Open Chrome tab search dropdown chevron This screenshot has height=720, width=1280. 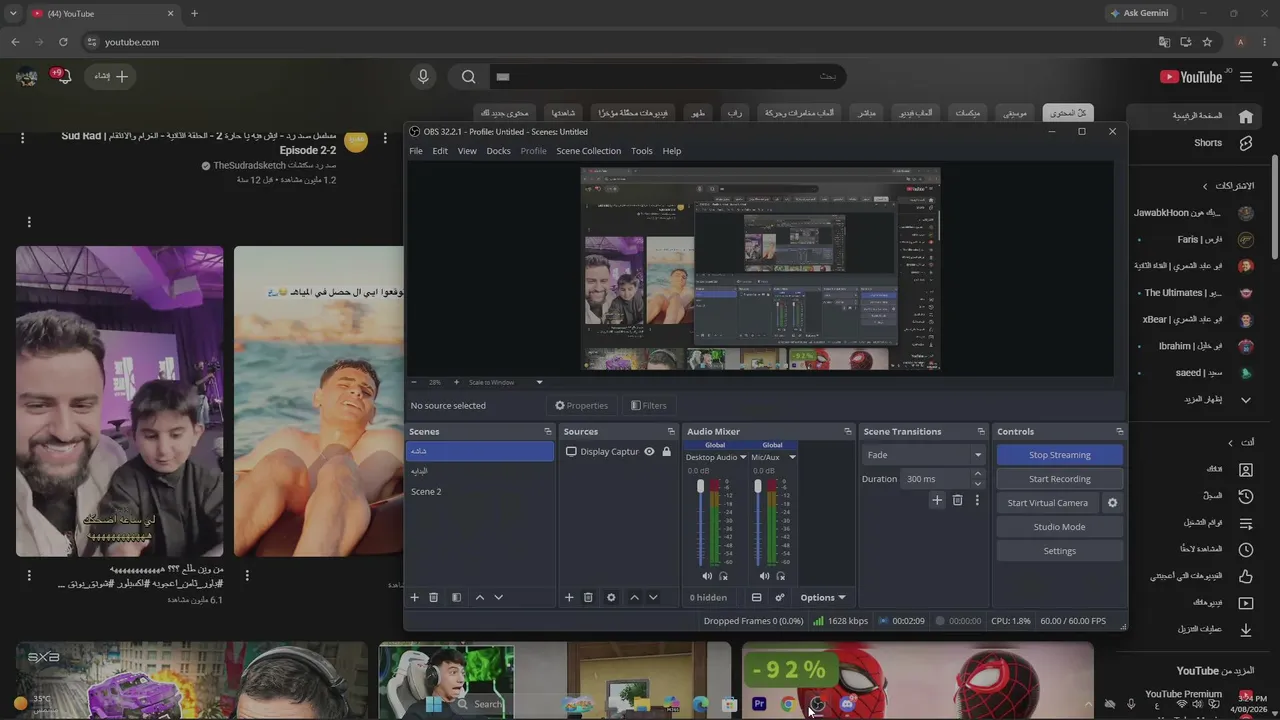click(x=13, y=14)
